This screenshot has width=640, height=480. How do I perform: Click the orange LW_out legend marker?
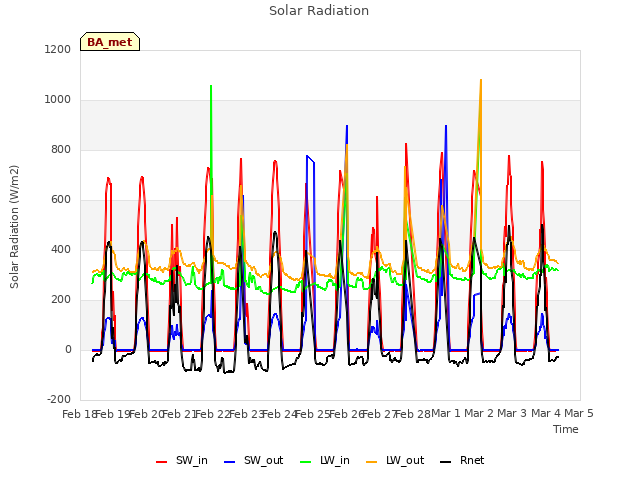(372, 462)
